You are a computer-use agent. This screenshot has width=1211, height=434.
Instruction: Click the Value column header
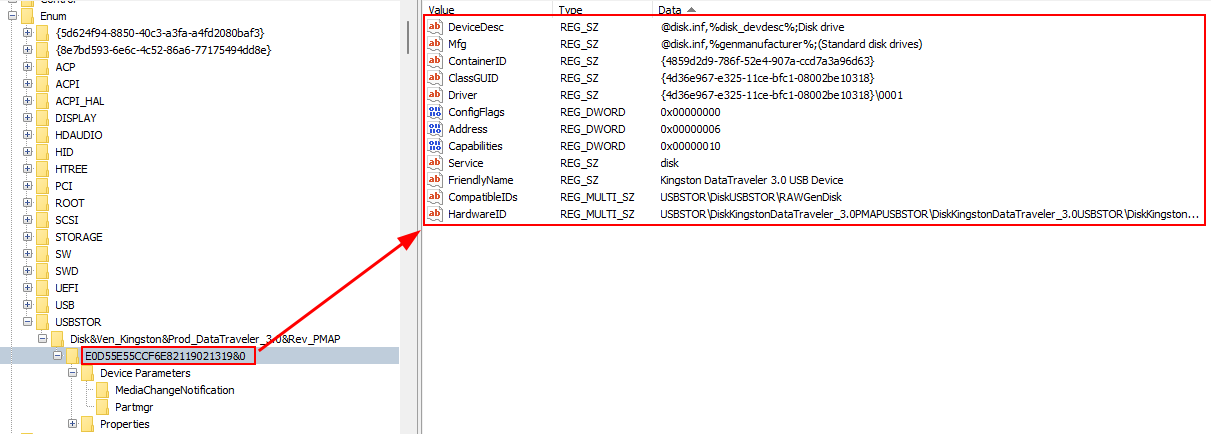(441, 9)
